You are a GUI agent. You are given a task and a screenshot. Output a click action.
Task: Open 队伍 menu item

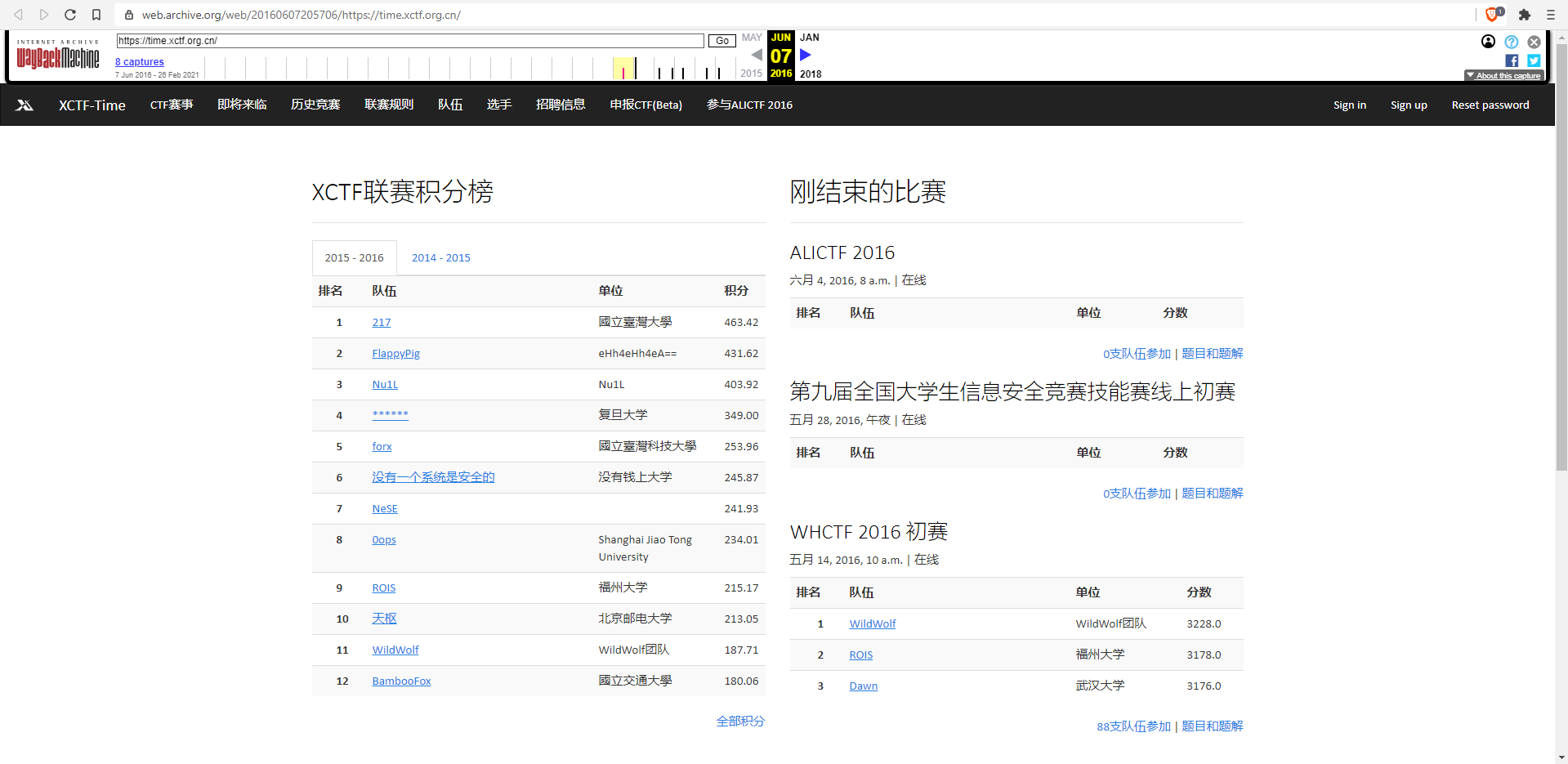click(450, 105)
